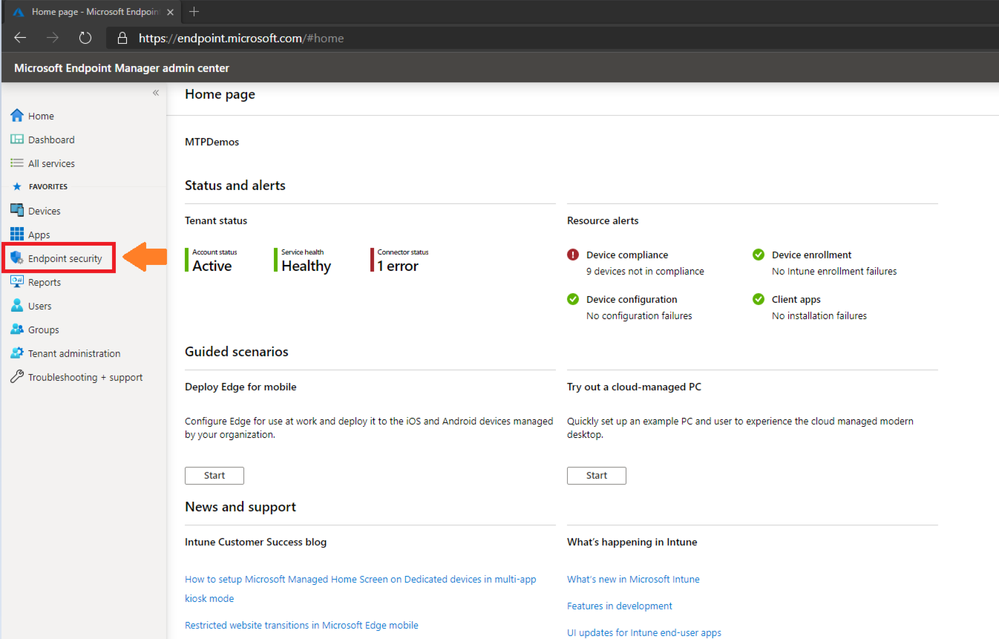The height and width of the screenshot is (639, 999).
Task: Collapse the sidebar navigation menu
Action: pyautogui.click(x=155, y=93)
